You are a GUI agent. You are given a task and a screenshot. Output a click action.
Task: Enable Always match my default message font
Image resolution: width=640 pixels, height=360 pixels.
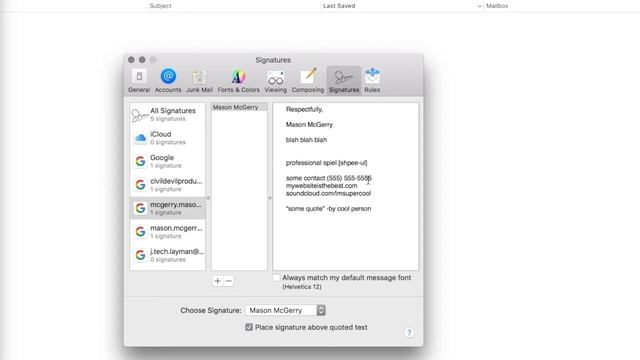pyautogui.click(x=276, y=278)
